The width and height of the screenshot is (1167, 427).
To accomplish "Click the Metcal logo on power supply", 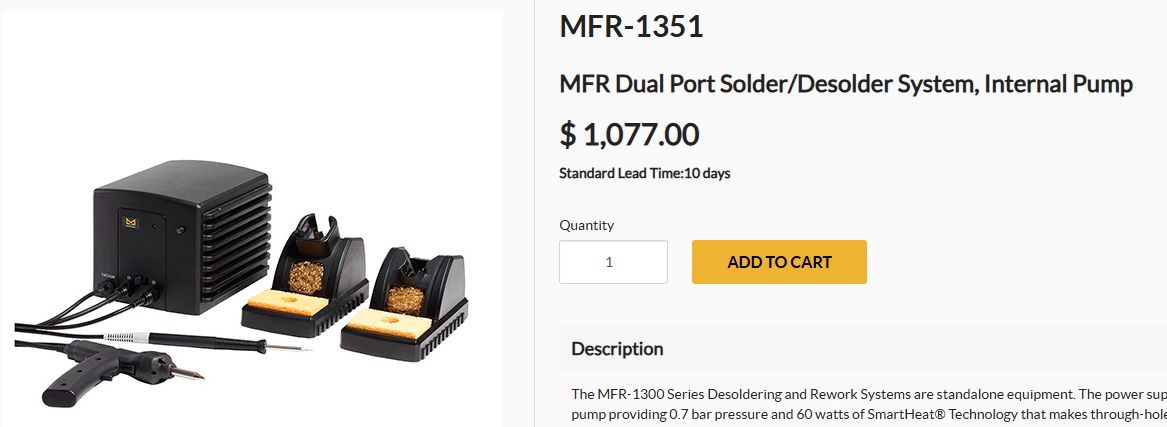I will (x=132, y=222).
